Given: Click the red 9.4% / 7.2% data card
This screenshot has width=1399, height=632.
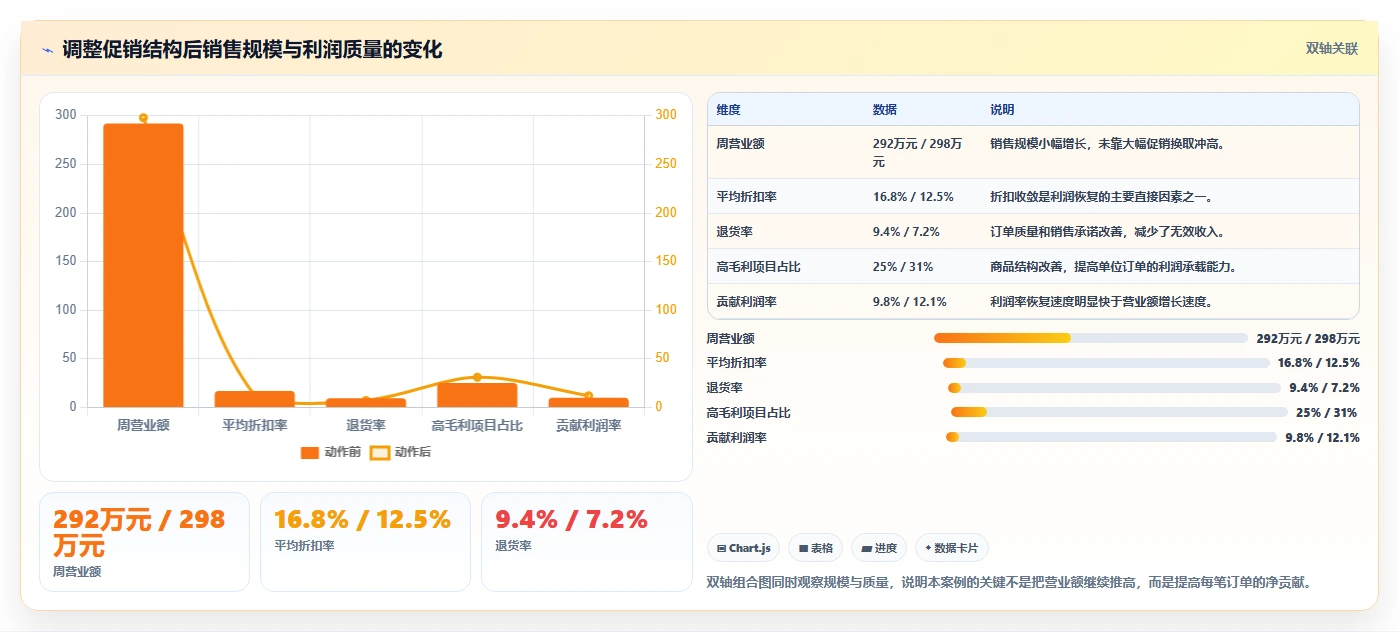Looking at the screenshot, I should point(587,542).
